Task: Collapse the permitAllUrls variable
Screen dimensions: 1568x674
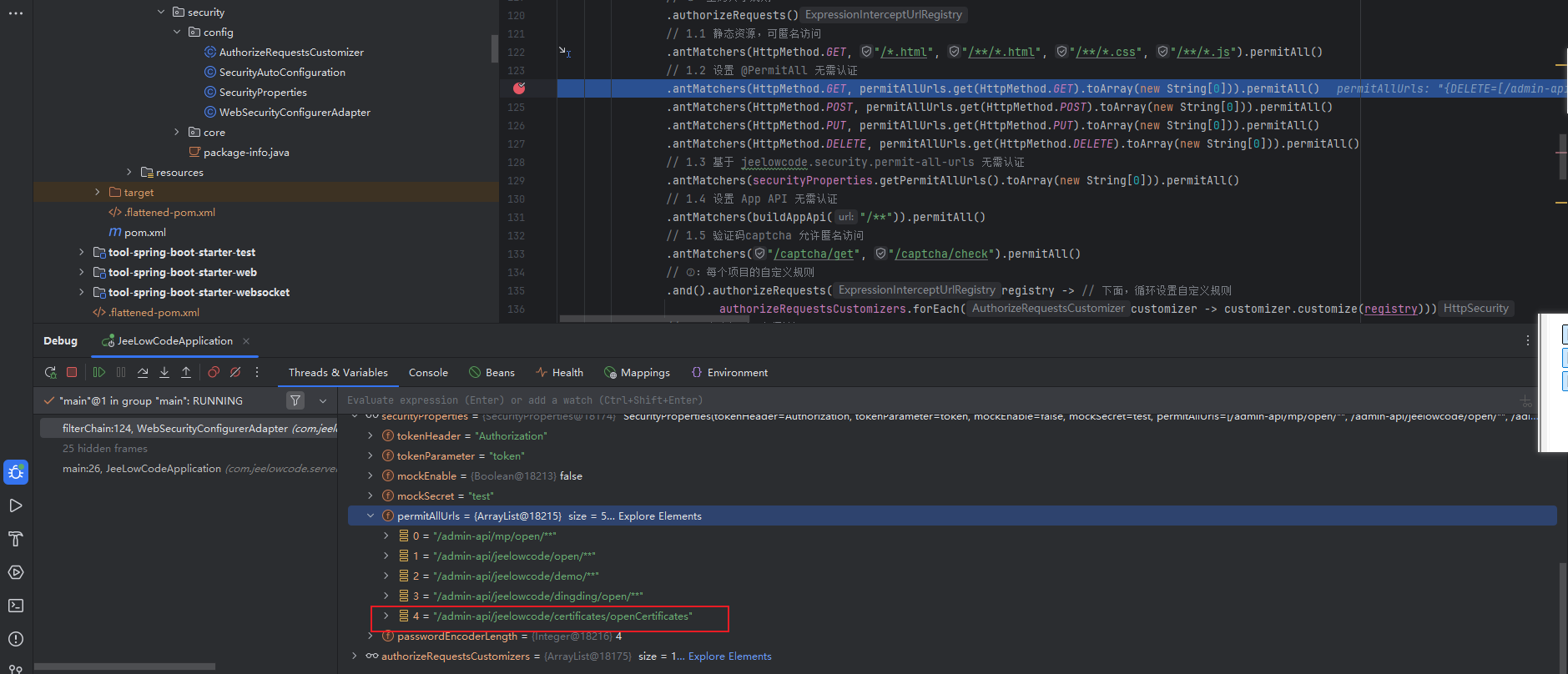Action: tap(371, 516)
